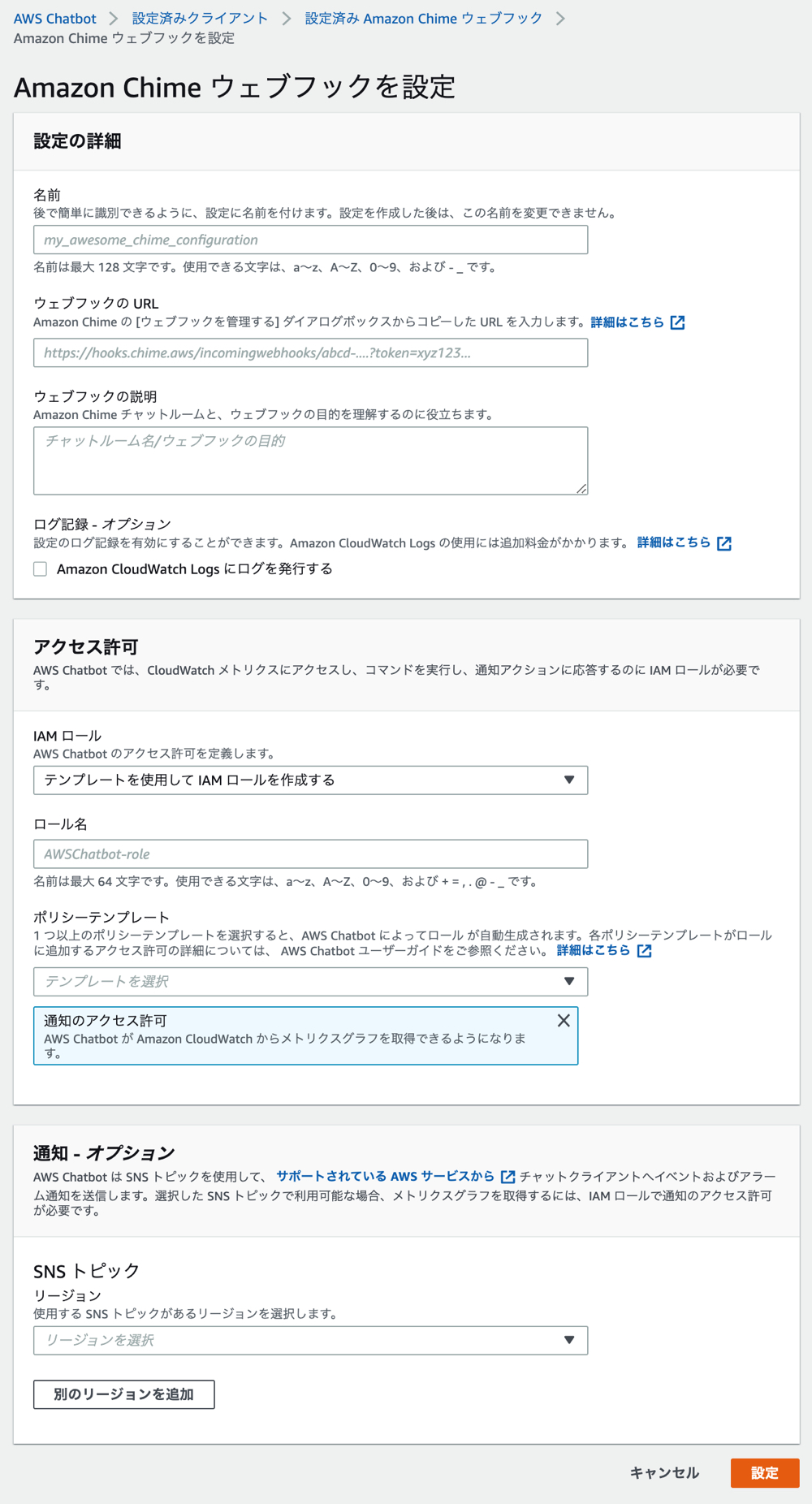This screenshot has width=812, height=1504.
Task: Click external link icon beside webhook URL help
Action: click(677, 322)
